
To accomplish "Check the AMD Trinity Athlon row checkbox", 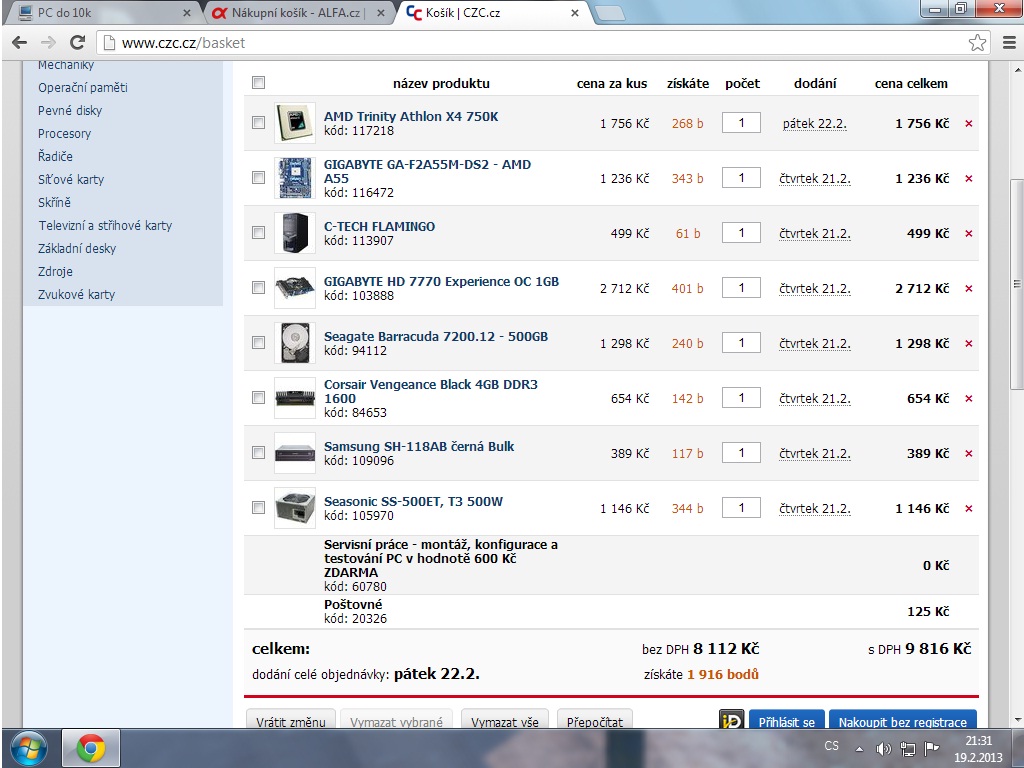I will (x=259, y=122).
